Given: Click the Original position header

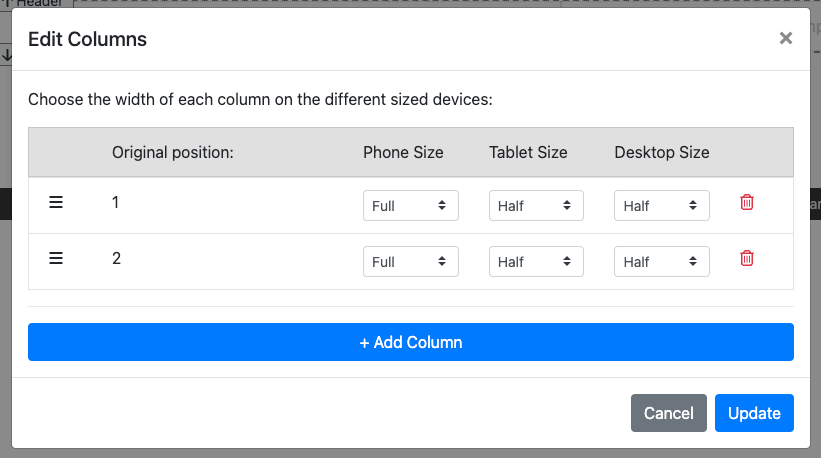Looking at the screenshot, I should tap(172, 153).
